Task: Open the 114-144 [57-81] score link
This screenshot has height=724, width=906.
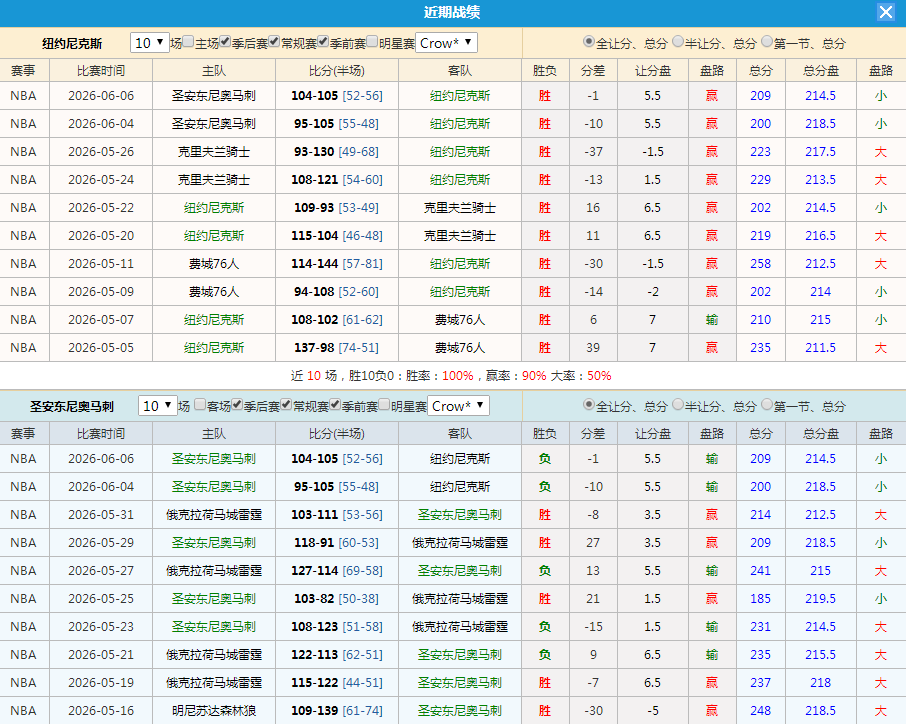Action: click(337, 264)
